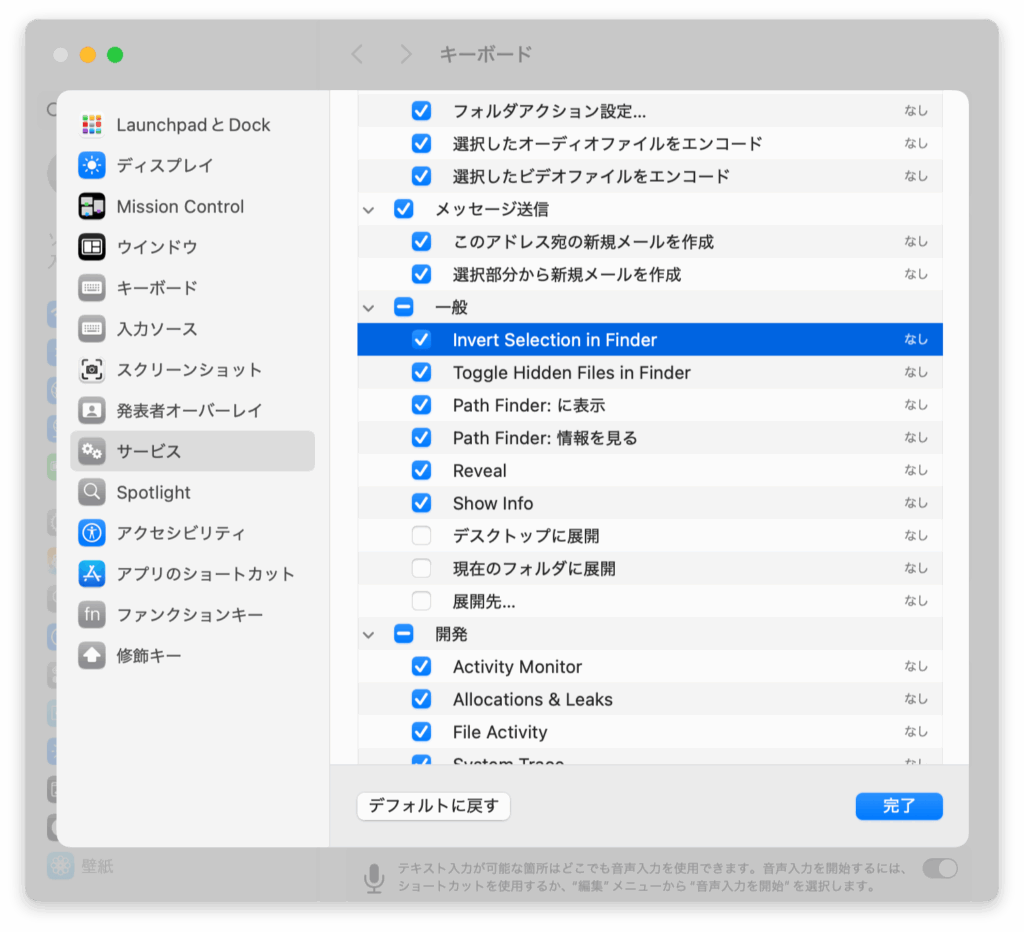Image resolution: width=1024 pixels, height=932 pixels.
Task: Open Mission Control icon in sidebar
Action: (x=92, y=207)
